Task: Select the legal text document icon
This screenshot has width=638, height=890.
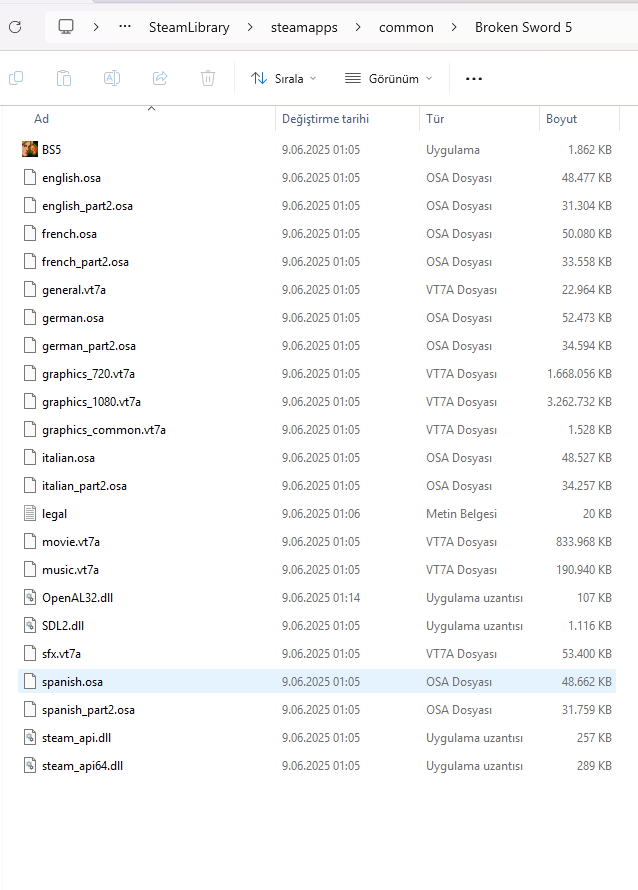Action: pos(30,514)
